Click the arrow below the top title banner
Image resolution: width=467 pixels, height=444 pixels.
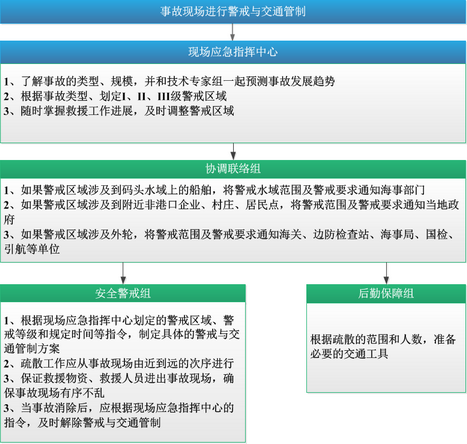tap(233, 32)
